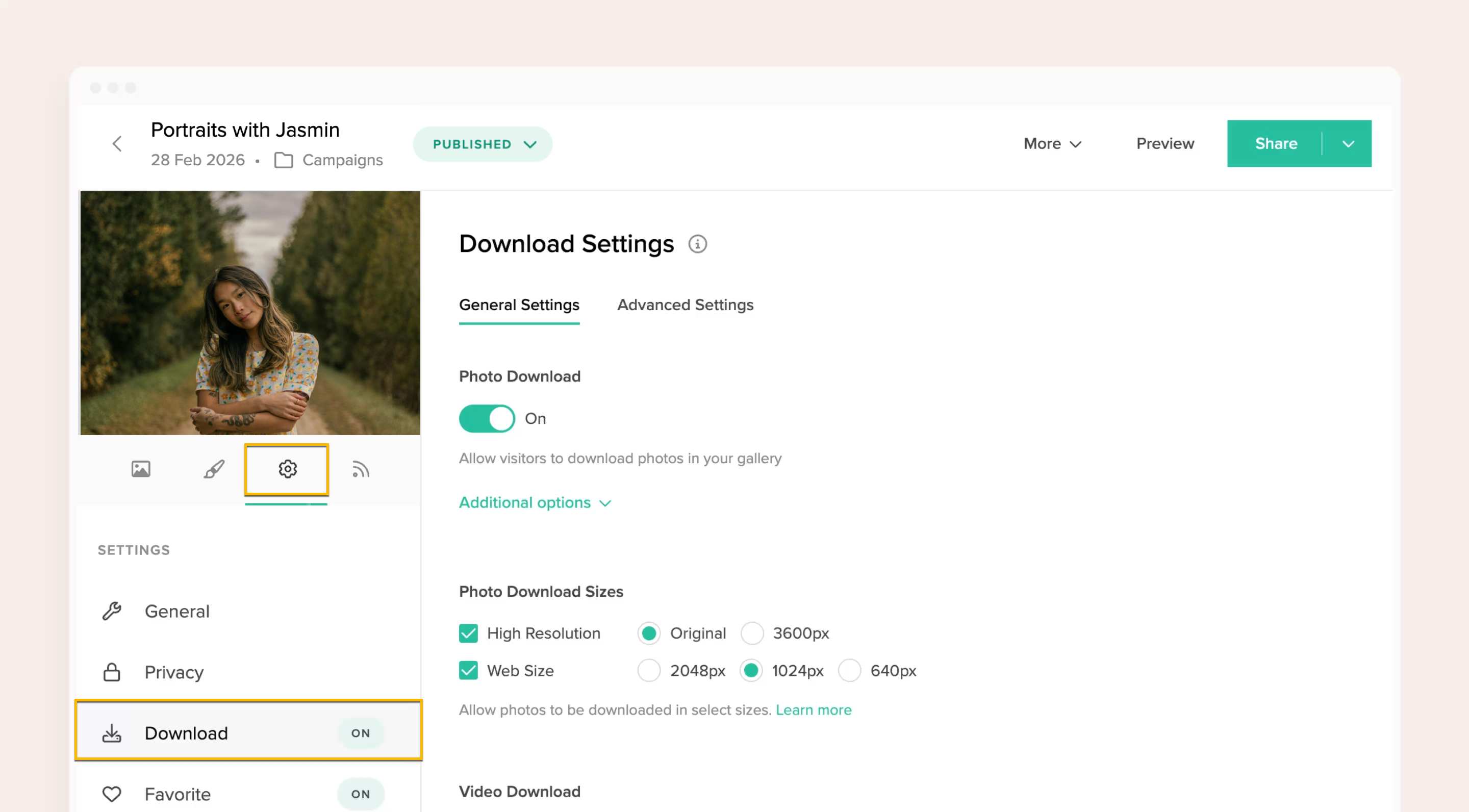Switch to the Advanced Settings tab
This screenshot has height=812, width=1469.
pyautogui.click(x=685, y=305)
